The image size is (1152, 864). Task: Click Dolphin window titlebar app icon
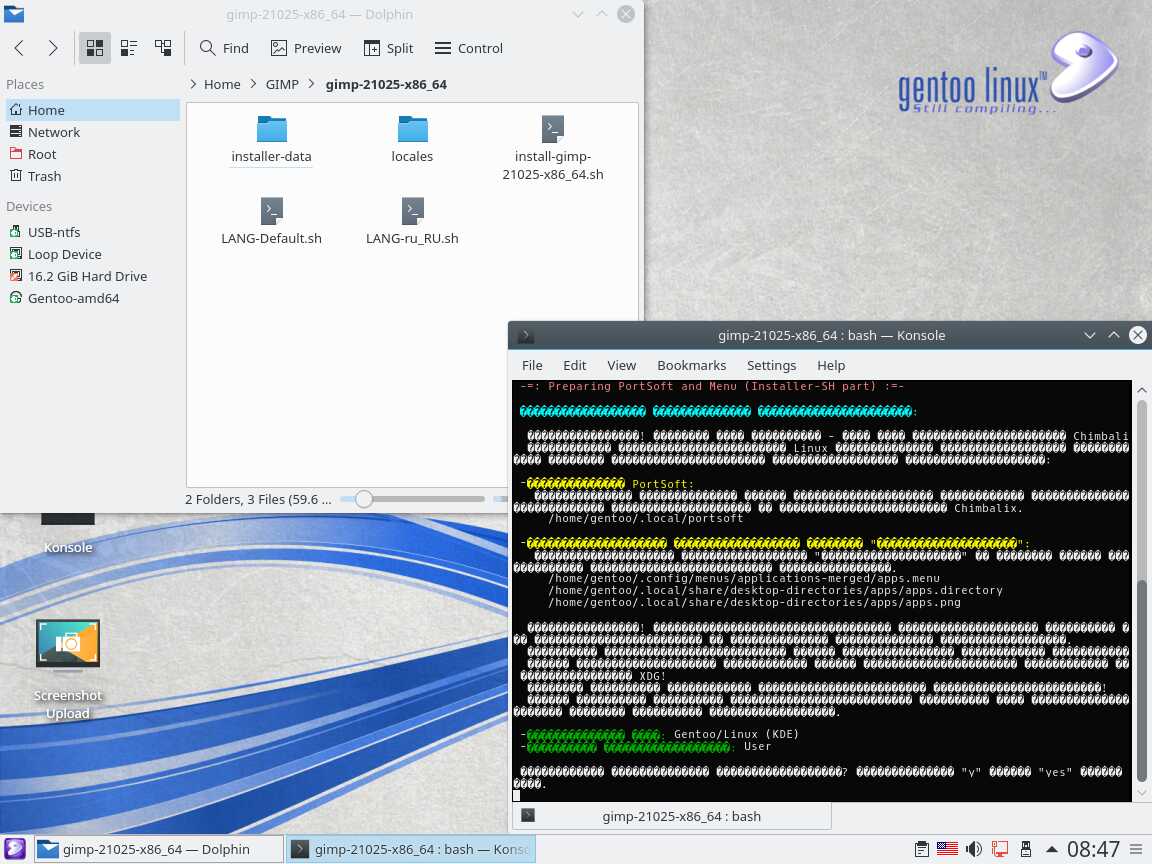click(14, 14)
